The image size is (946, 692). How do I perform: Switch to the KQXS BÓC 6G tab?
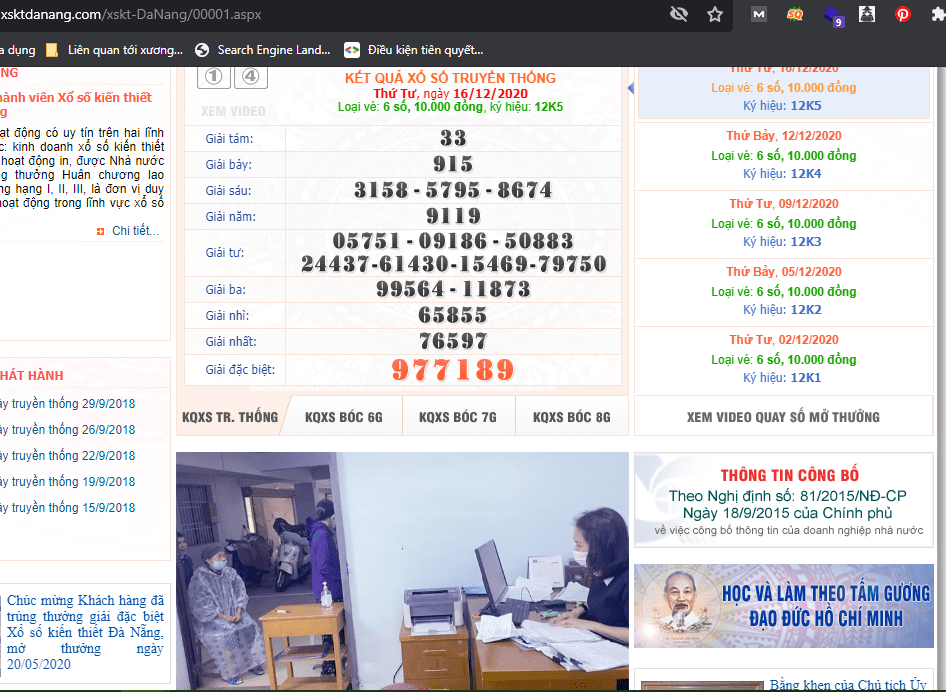(343, 415)
